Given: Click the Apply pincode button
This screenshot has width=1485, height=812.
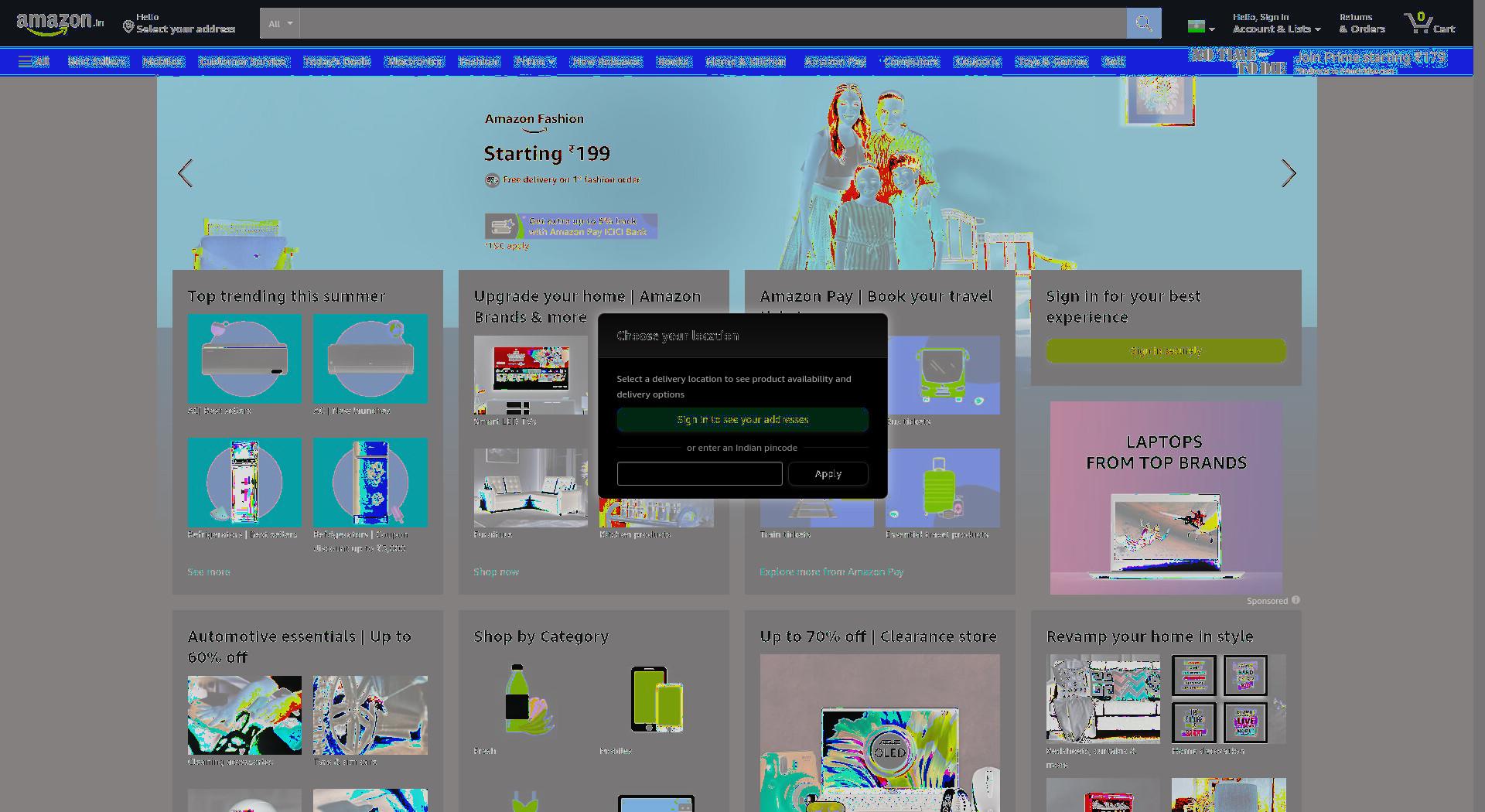Looking at the screenshot, I should pyautogui.click(x=828, y=473).
